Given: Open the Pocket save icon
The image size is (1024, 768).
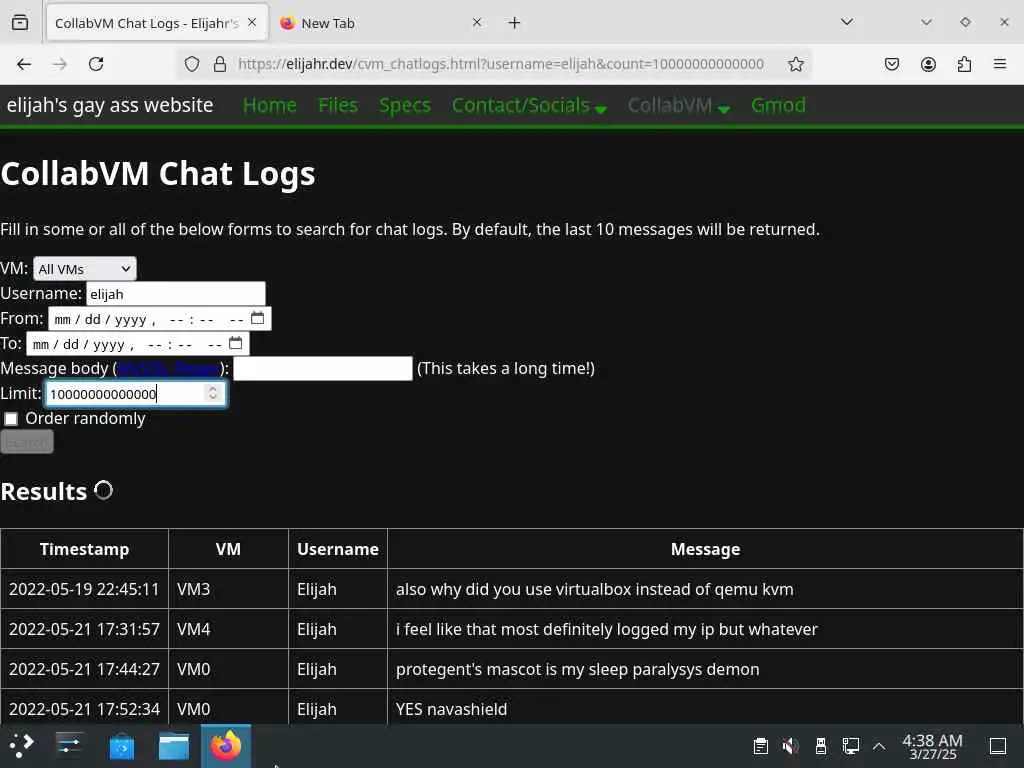Looking at the screenshot, I should coord(891,64).
